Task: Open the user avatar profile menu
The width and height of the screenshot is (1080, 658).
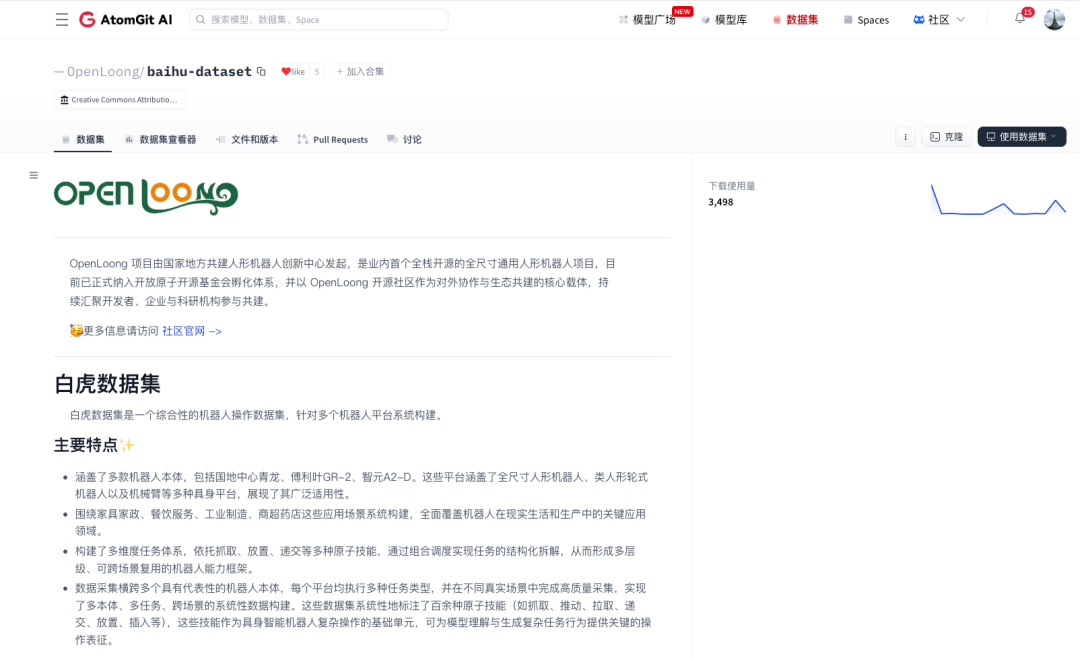Action: pos(1054,19)
